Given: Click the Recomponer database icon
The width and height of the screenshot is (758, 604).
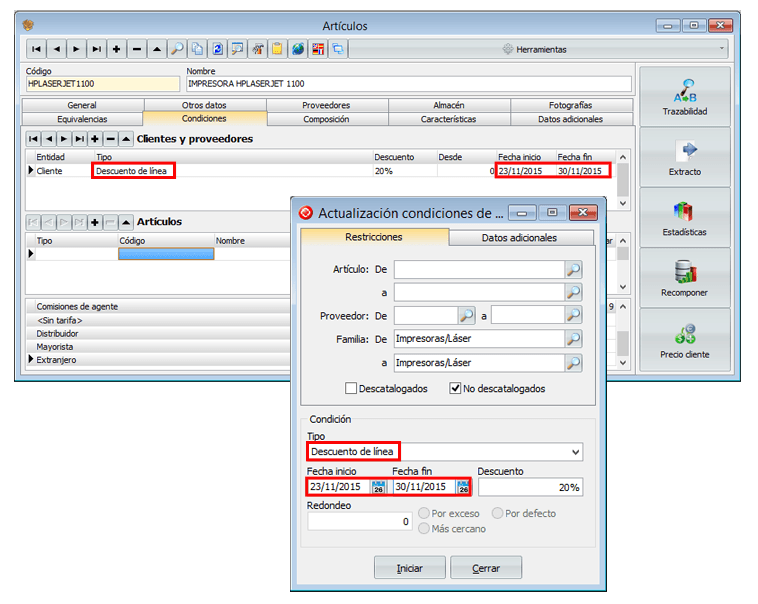Looking at the screenshot, I should pyautogui.click(x=684, y=278).
